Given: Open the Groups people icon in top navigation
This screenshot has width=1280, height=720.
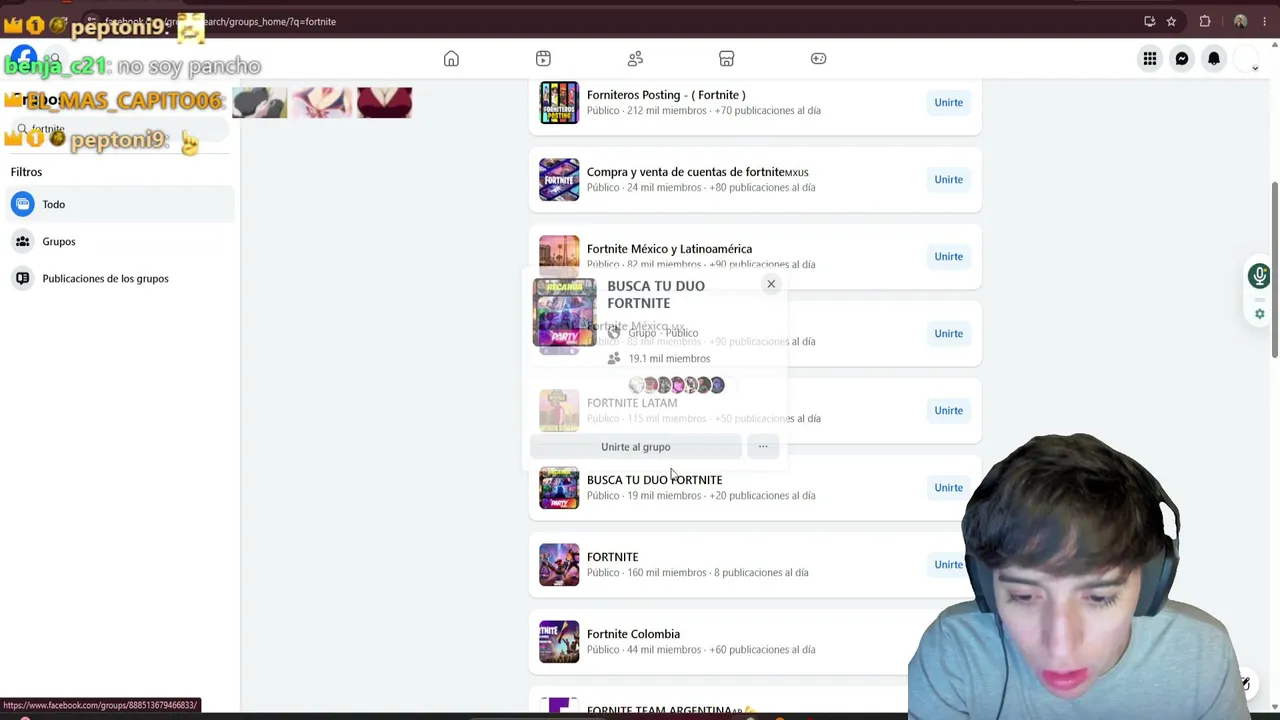Looking at the screenshot, I should click(x=635, y=59).
